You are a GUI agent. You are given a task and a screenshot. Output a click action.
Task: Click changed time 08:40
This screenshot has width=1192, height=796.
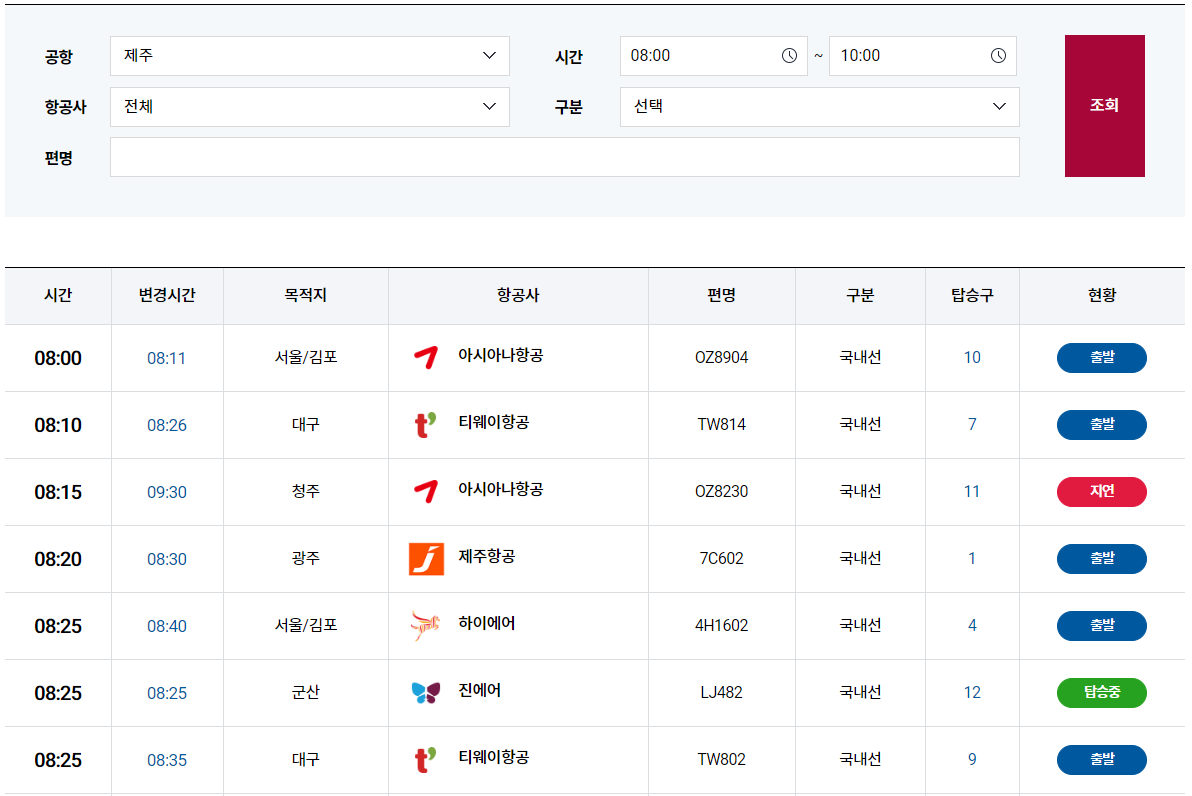pos(166,626)
